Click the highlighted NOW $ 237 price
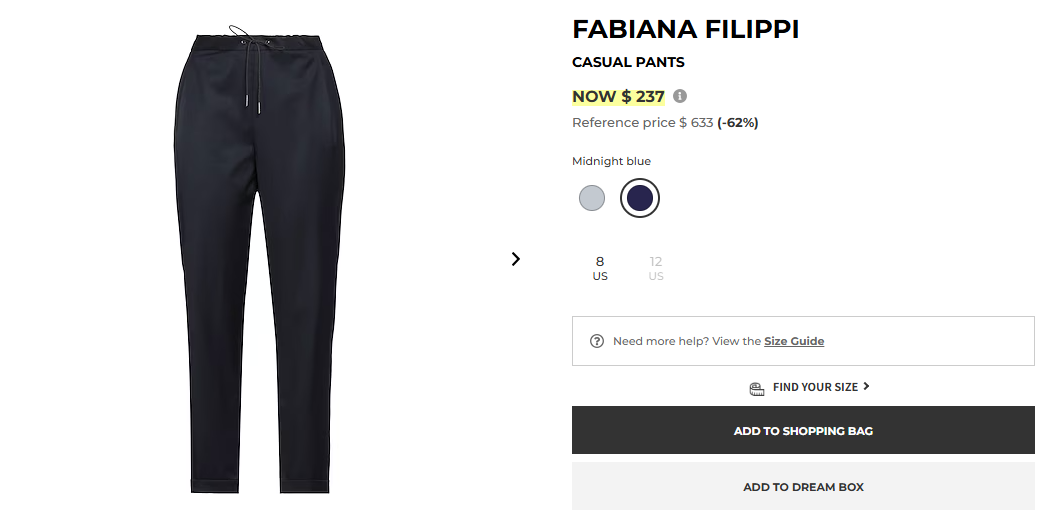Viewport: 1048px width, 516px height. coord(618,97)
